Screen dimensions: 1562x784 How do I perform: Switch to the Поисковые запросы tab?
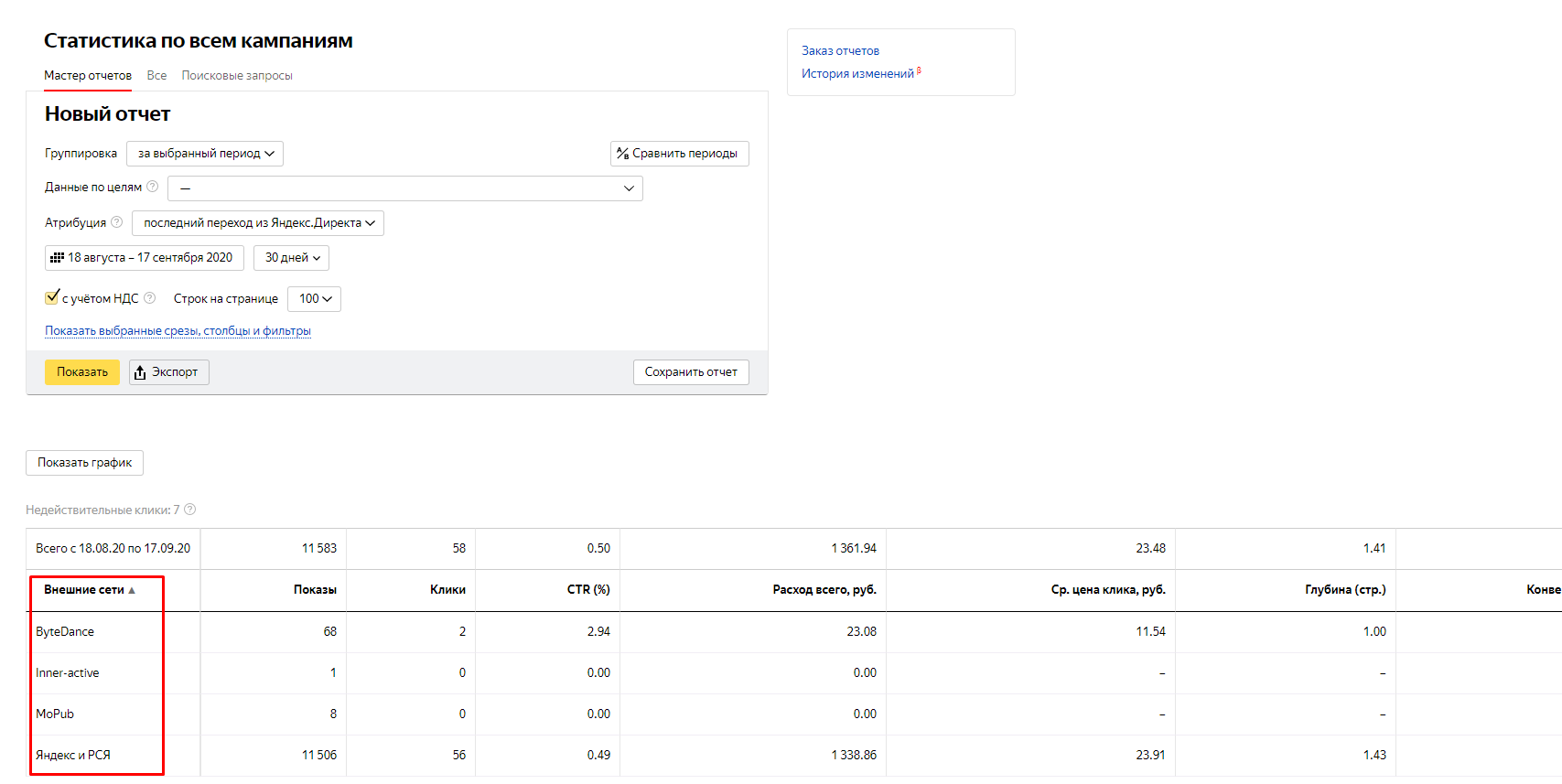[x=237, y=76]
